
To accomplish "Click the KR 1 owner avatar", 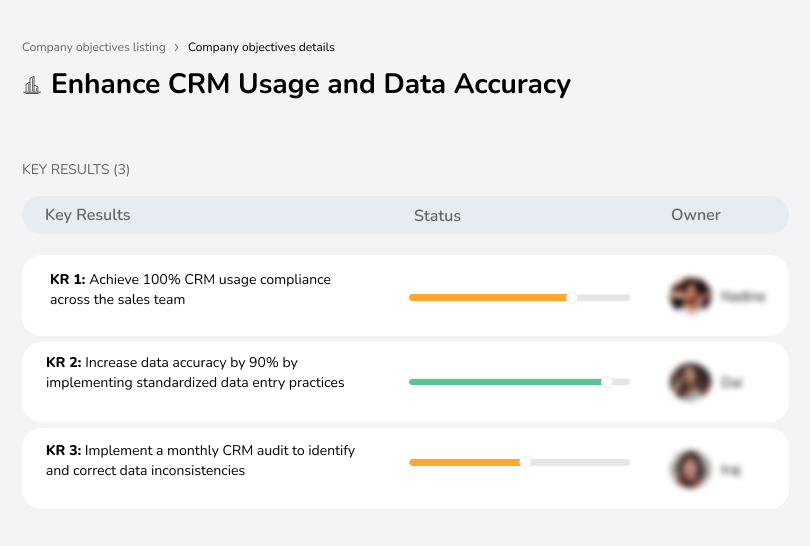I will [x=690, y=296].
